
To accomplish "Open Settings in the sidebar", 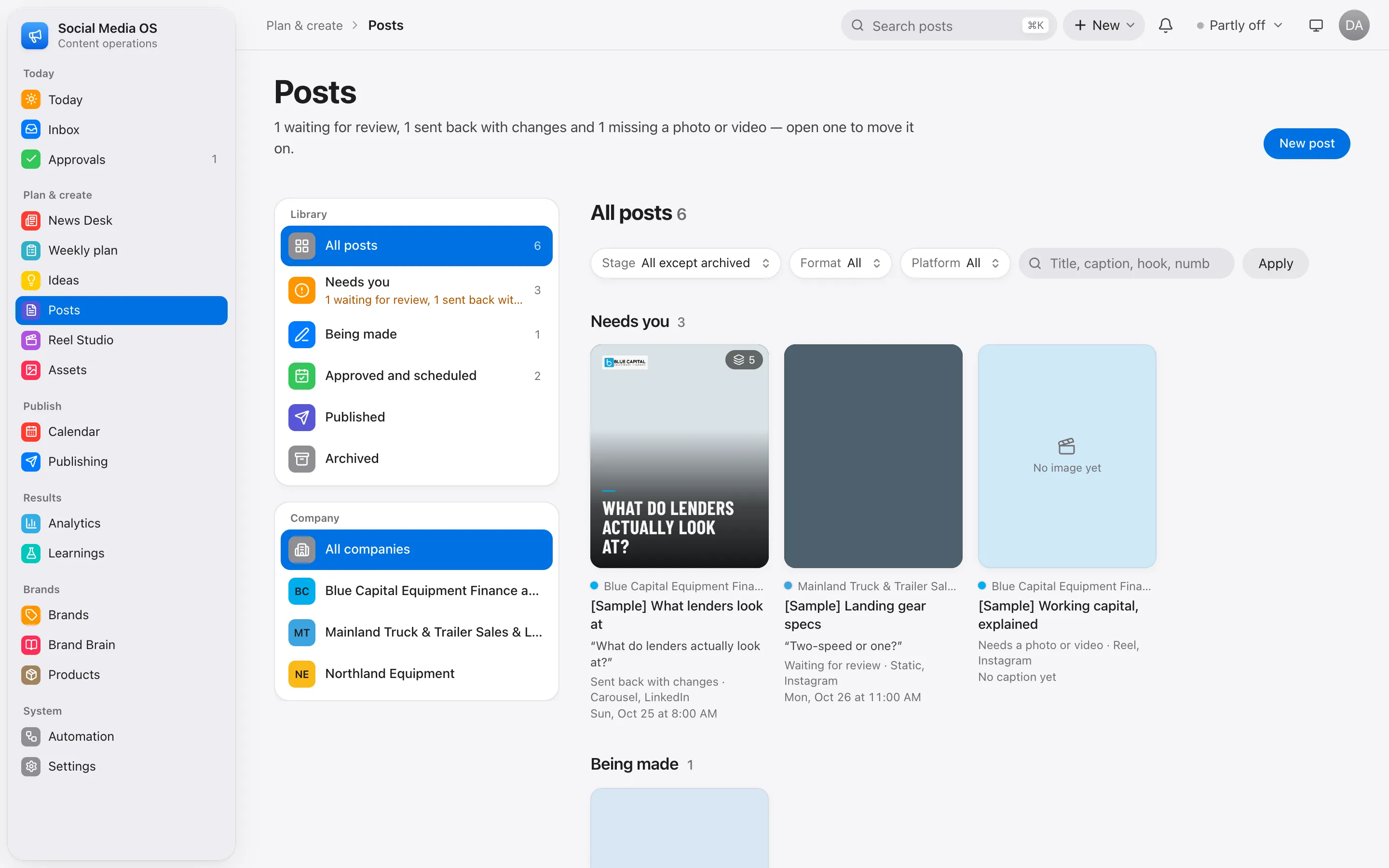I will (121, 766).
